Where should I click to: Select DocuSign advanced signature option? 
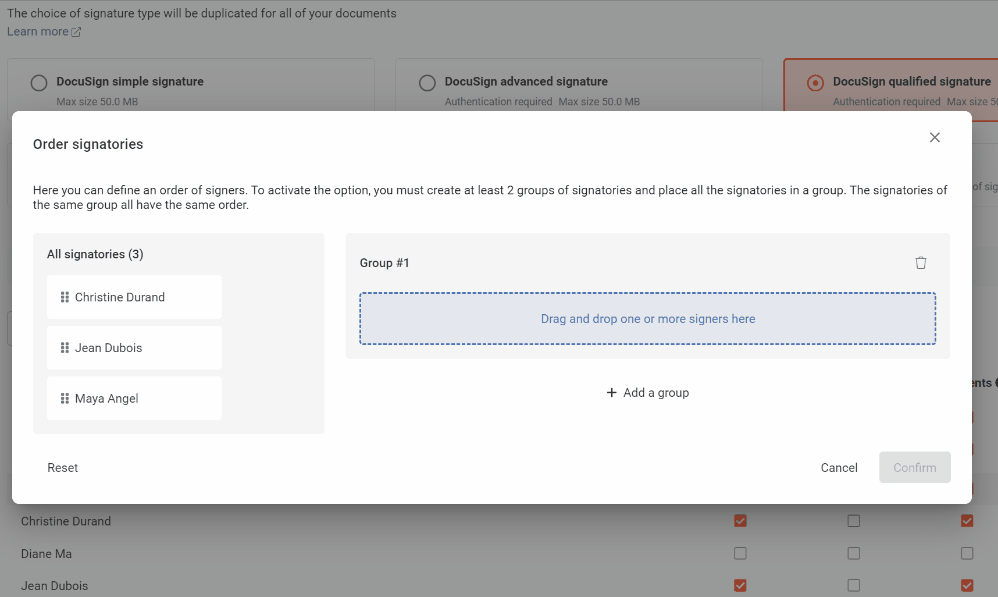[x=427, y=83]
